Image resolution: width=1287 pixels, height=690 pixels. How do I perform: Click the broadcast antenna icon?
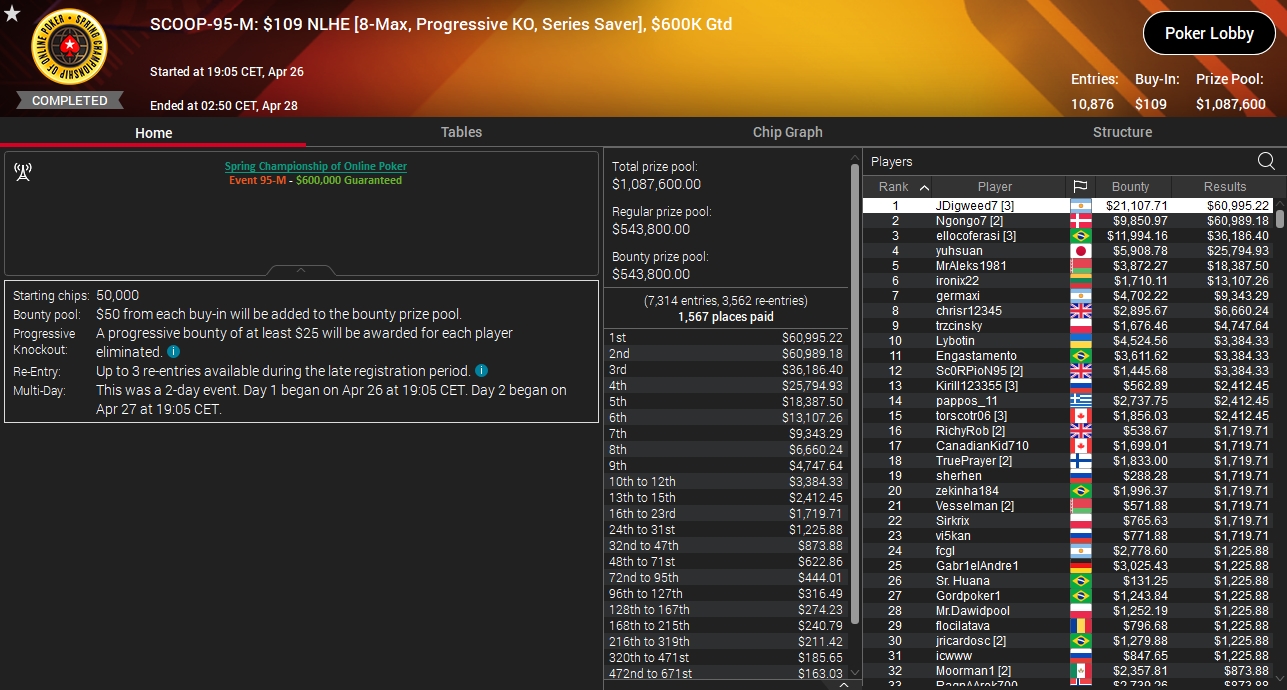click(22, 172)
